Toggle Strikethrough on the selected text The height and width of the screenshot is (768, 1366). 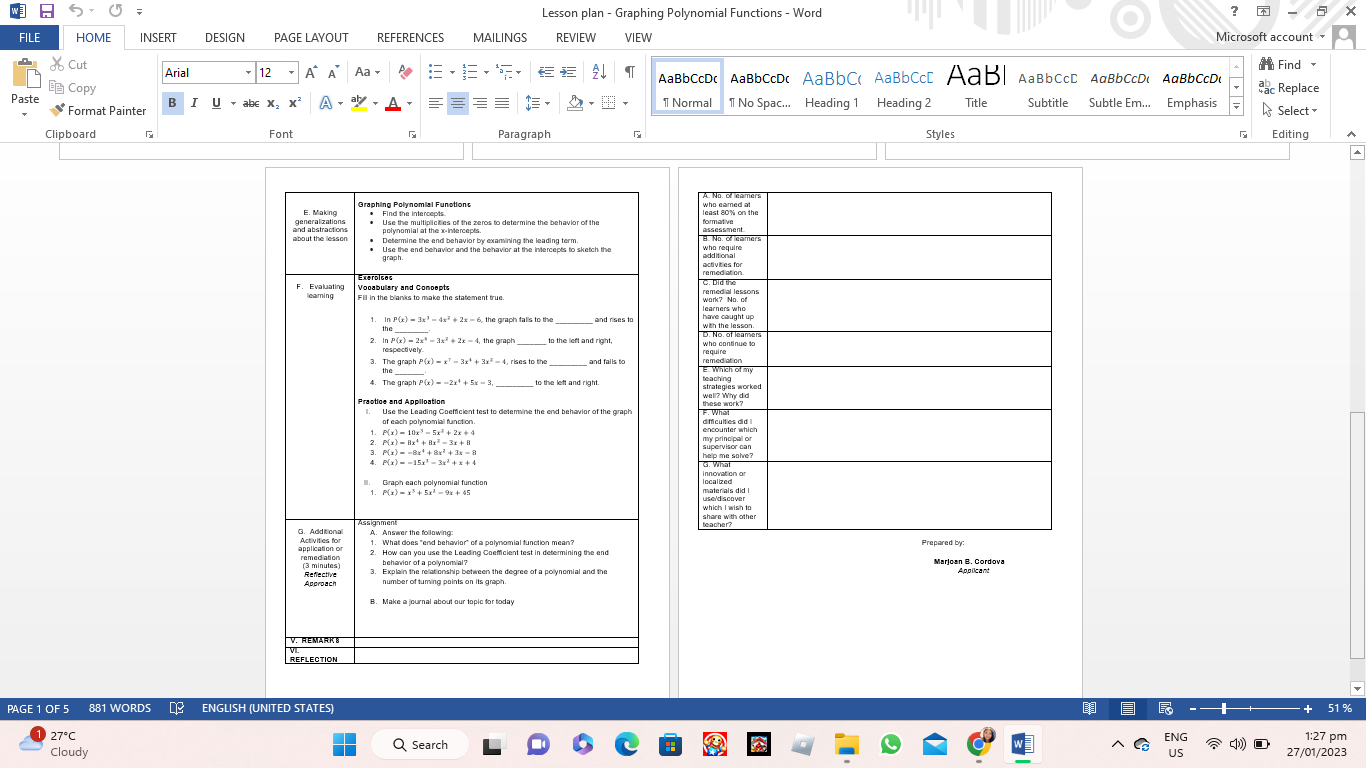click(x=250, y=103)
